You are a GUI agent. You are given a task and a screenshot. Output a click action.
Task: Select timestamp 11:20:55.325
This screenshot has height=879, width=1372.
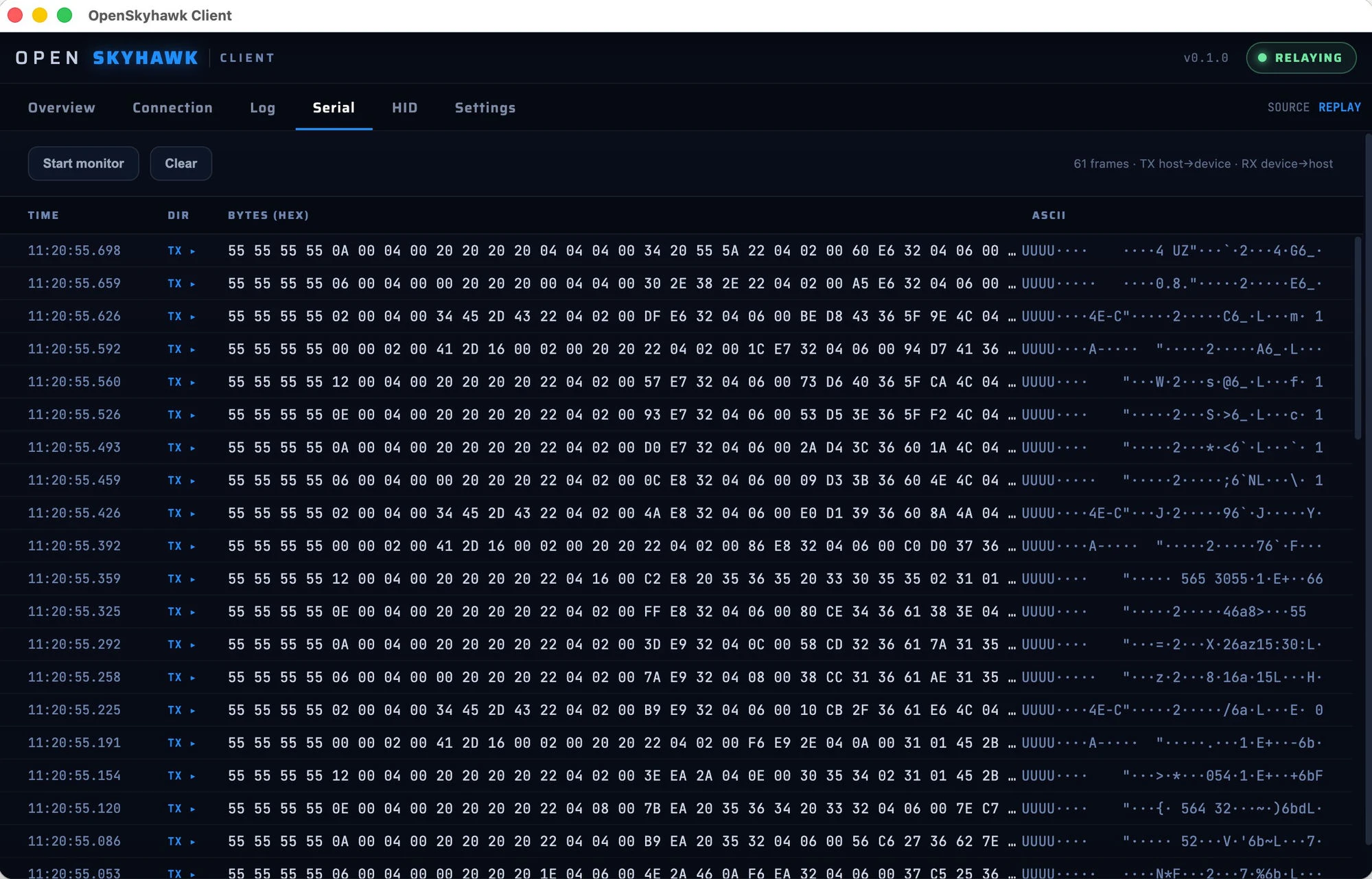click(x=74, y=611)
